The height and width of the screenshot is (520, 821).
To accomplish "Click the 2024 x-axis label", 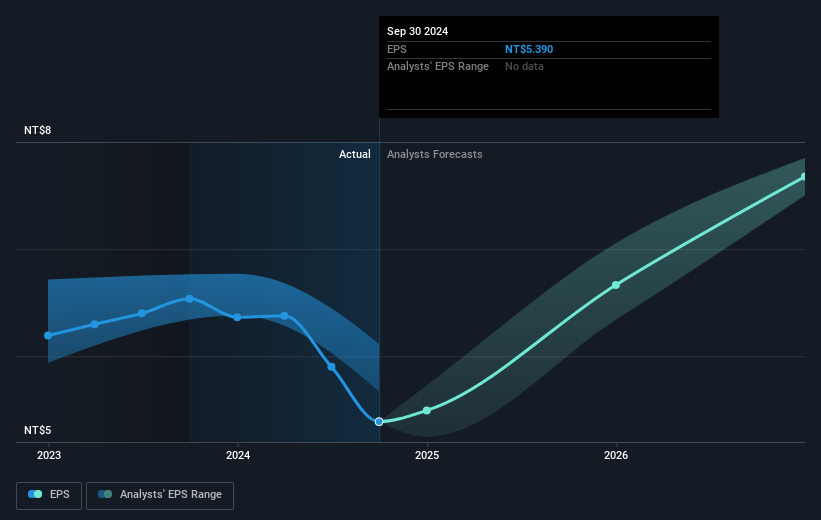I will pos(238,455).
